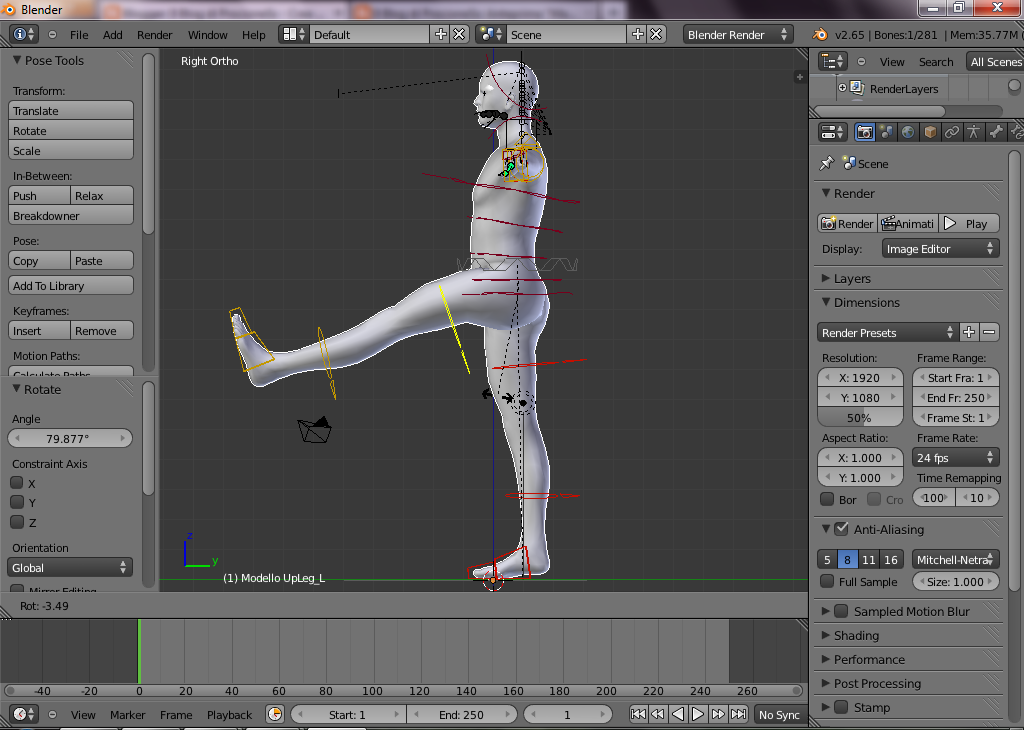Jump to the last frame in the timeline
Image resolution: width=1024 pixels, height=730 pixels.
(x=738, y=714)
